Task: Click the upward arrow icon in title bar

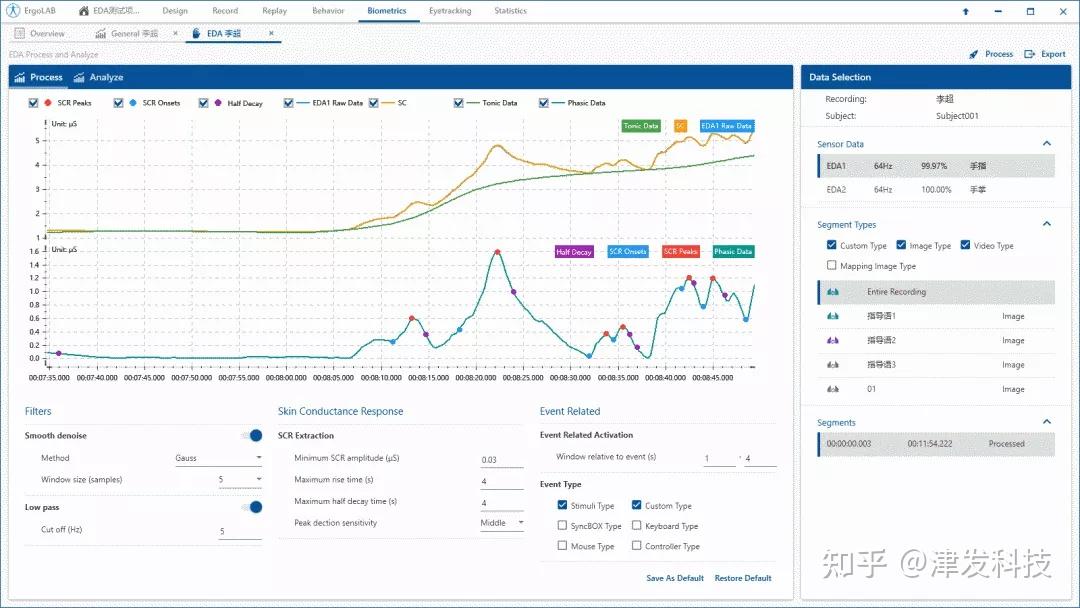Action: [966, 11]
